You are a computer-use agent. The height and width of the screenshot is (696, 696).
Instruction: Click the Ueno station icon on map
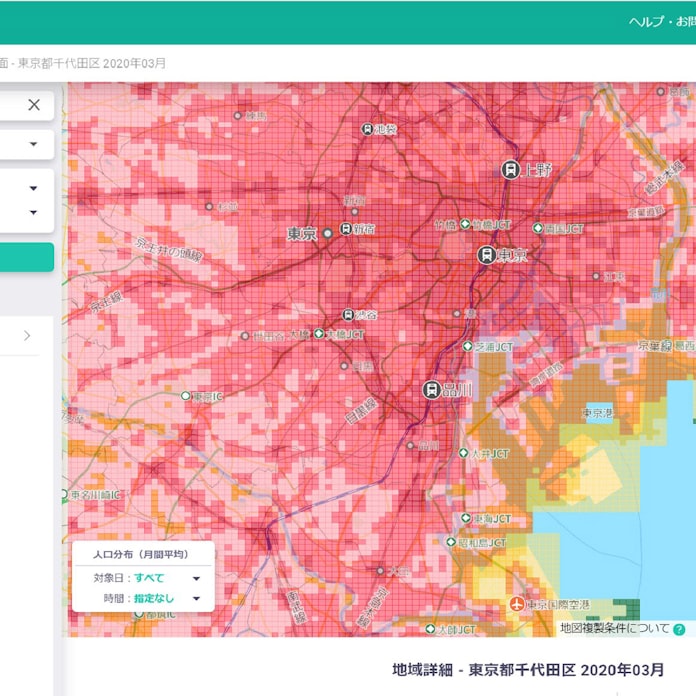[x=510, y=170]
